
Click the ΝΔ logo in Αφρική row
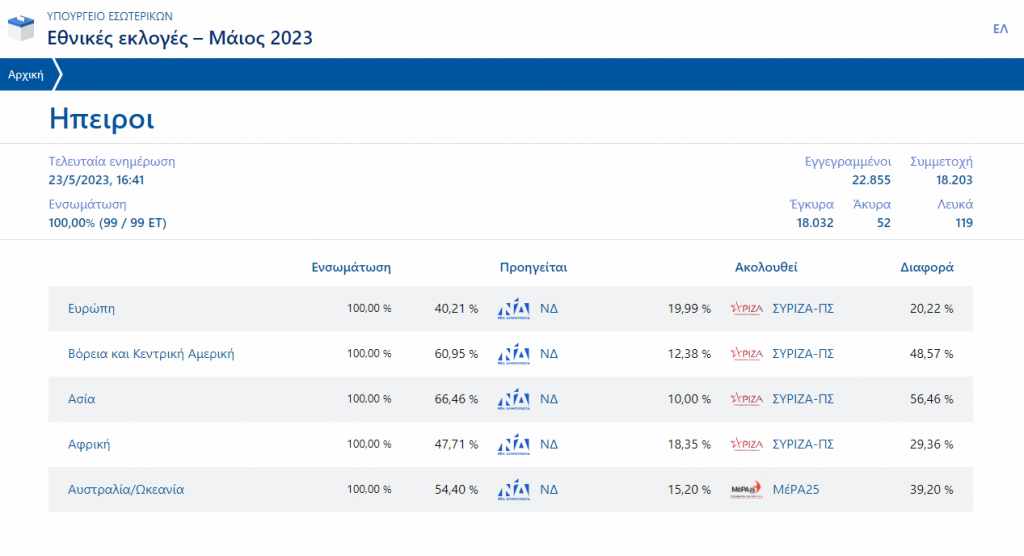click(514, 444)
